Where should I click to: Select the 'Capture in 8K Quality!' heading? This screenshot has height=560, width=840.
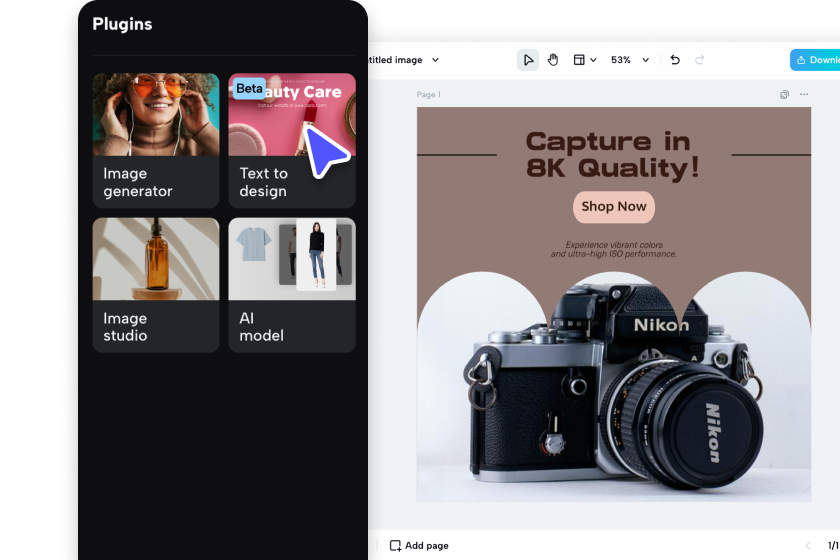(613, 155)
